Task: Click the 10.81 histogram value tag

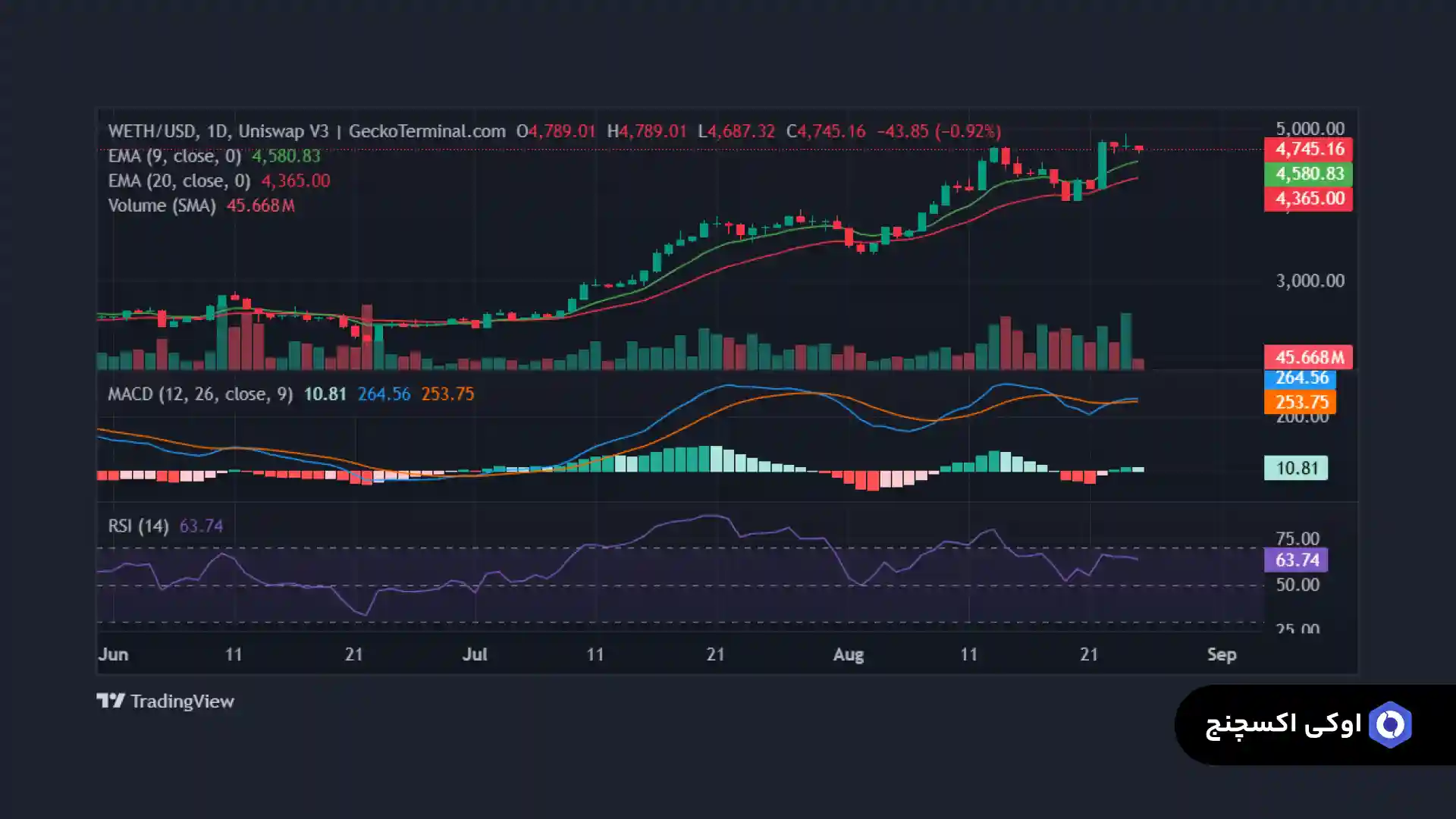Action: click(x=1296, y=468)
